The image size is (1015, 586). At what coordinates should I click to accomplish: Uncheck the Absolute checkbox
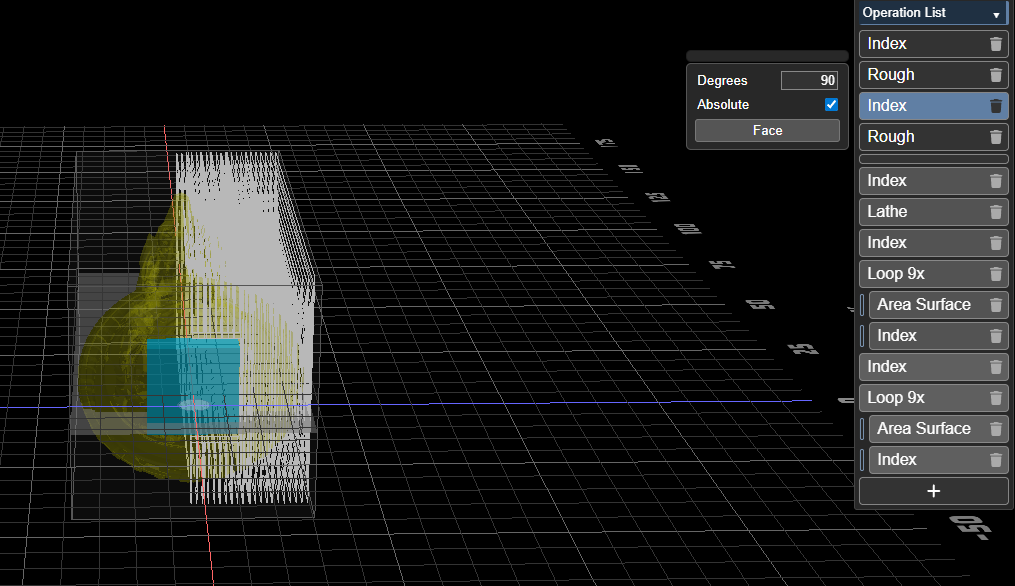[831, 105]
